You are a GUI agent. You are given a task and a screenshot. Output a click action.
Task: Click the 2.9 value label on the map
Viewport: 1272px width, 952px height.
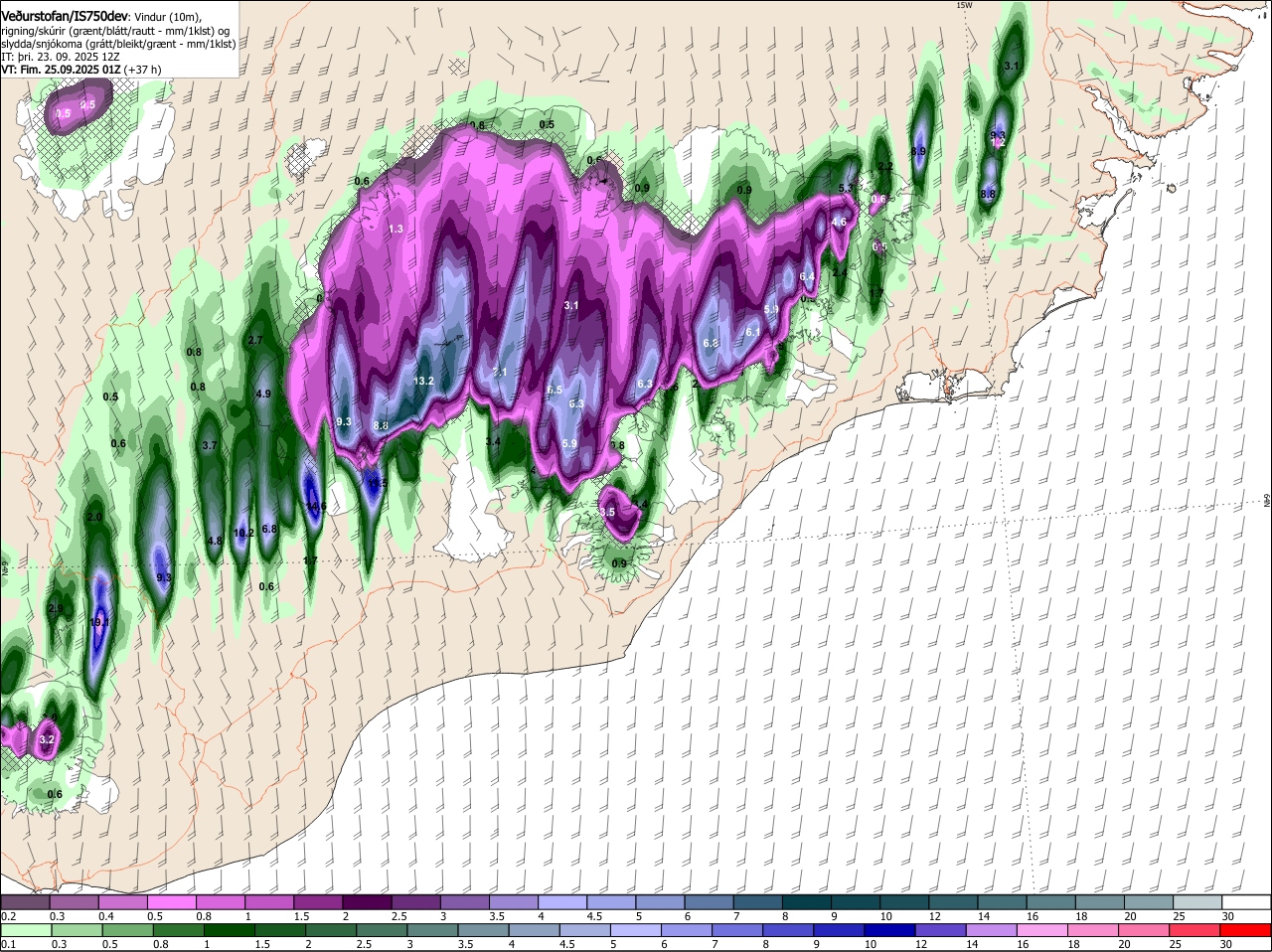(56, 608)
